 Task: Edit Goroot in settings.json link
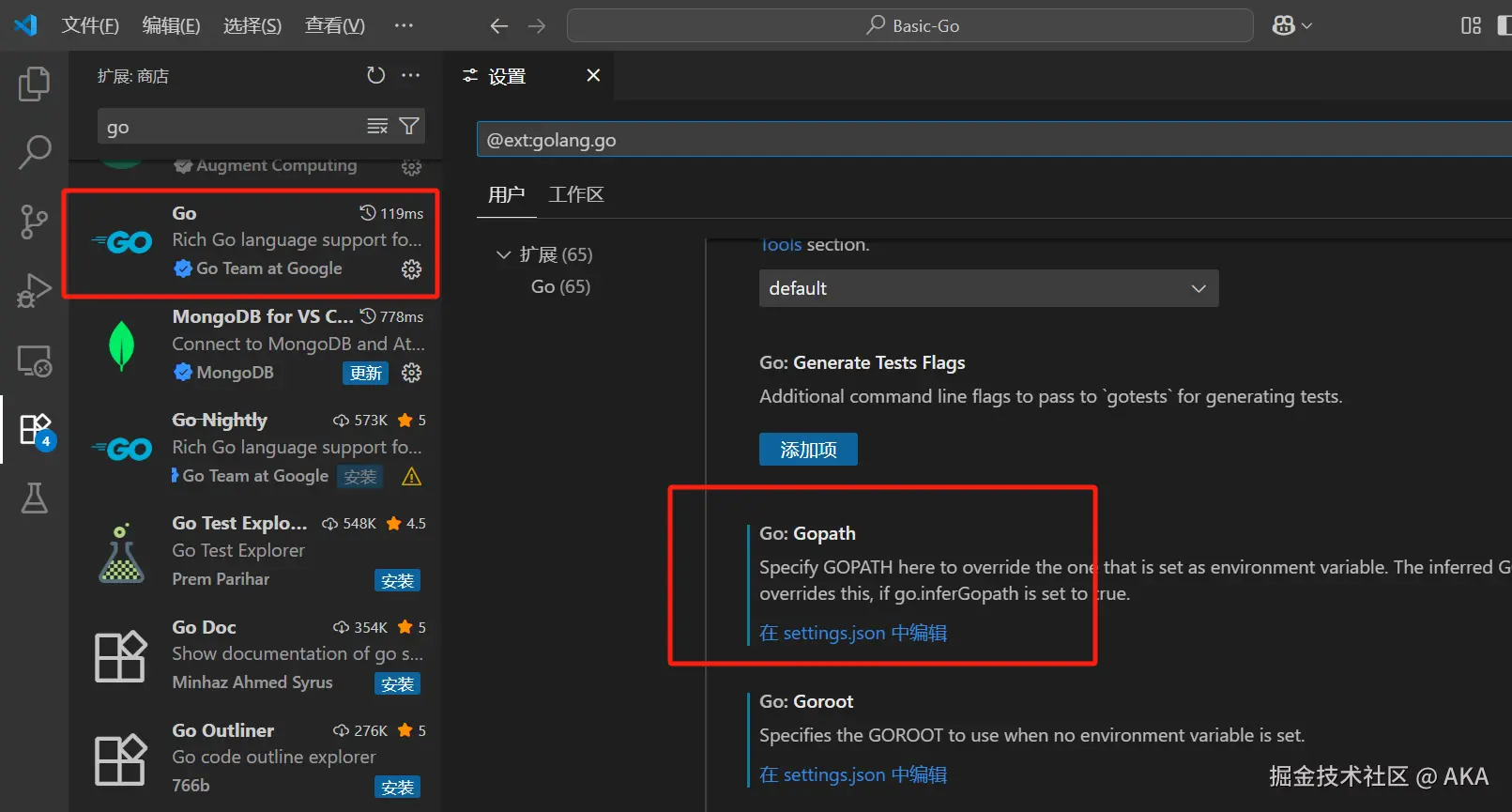(x=853, y=774)
